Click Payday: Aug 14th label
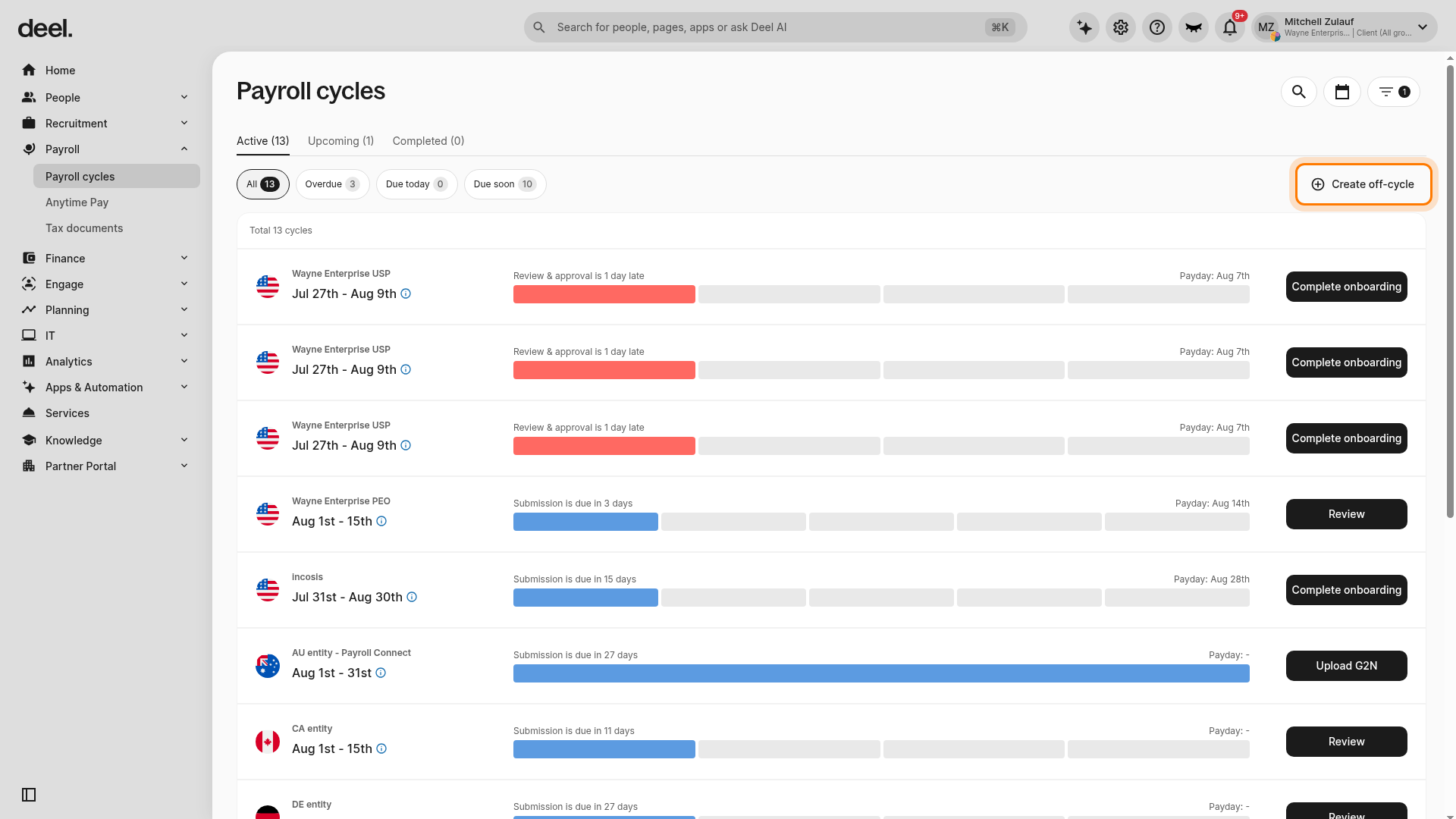Image resolution: width=1456 pixels, height=819 pixels. (x=1212, y=504)
